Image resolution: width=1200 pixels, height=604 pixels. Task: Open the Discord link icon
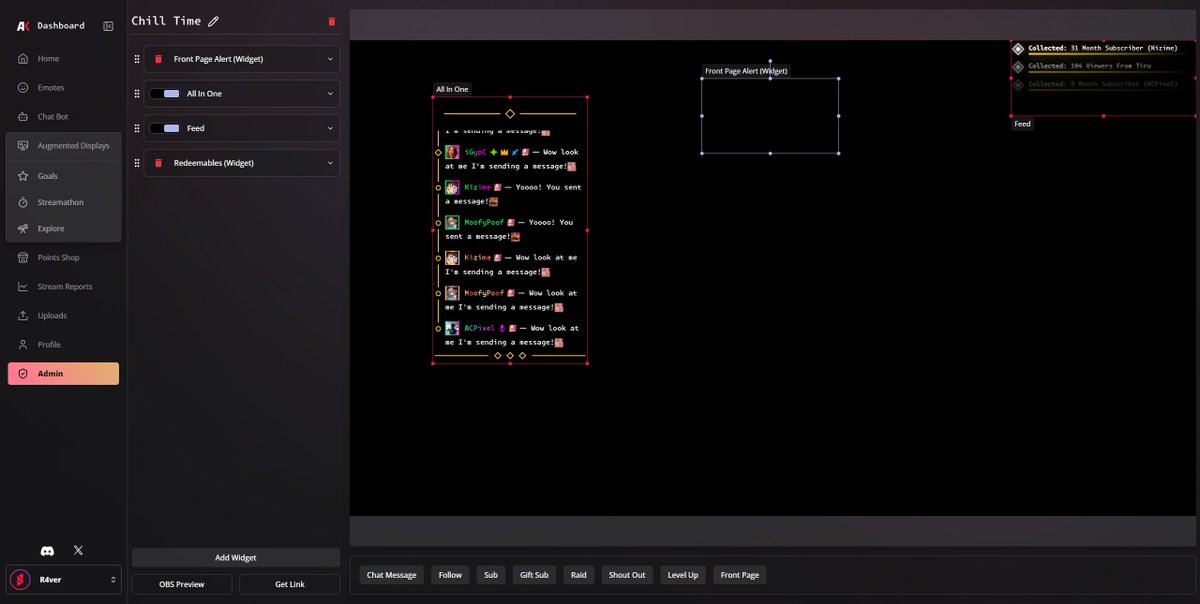[x=47, y=551]
